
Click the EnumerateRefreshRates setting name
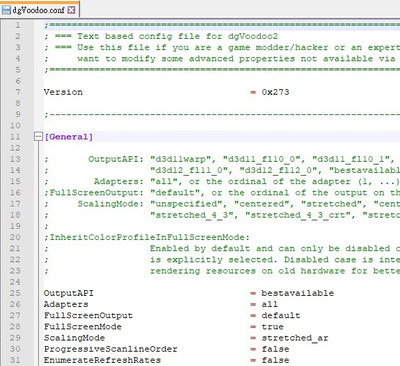tap(102, 360)
